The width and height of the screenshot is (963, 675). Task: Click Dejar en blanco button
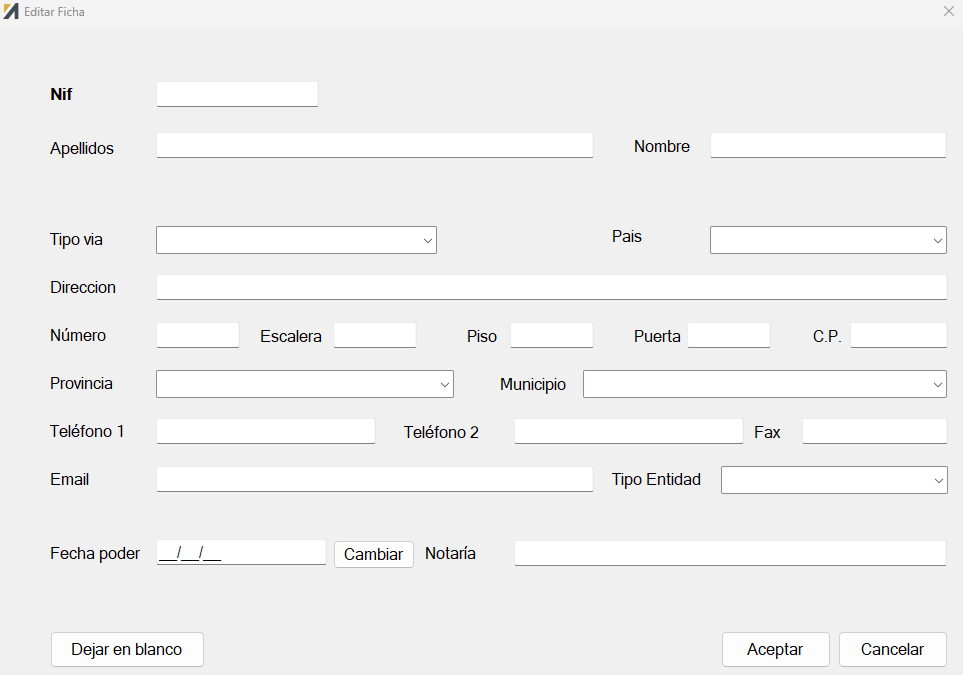tap(127, 649)
